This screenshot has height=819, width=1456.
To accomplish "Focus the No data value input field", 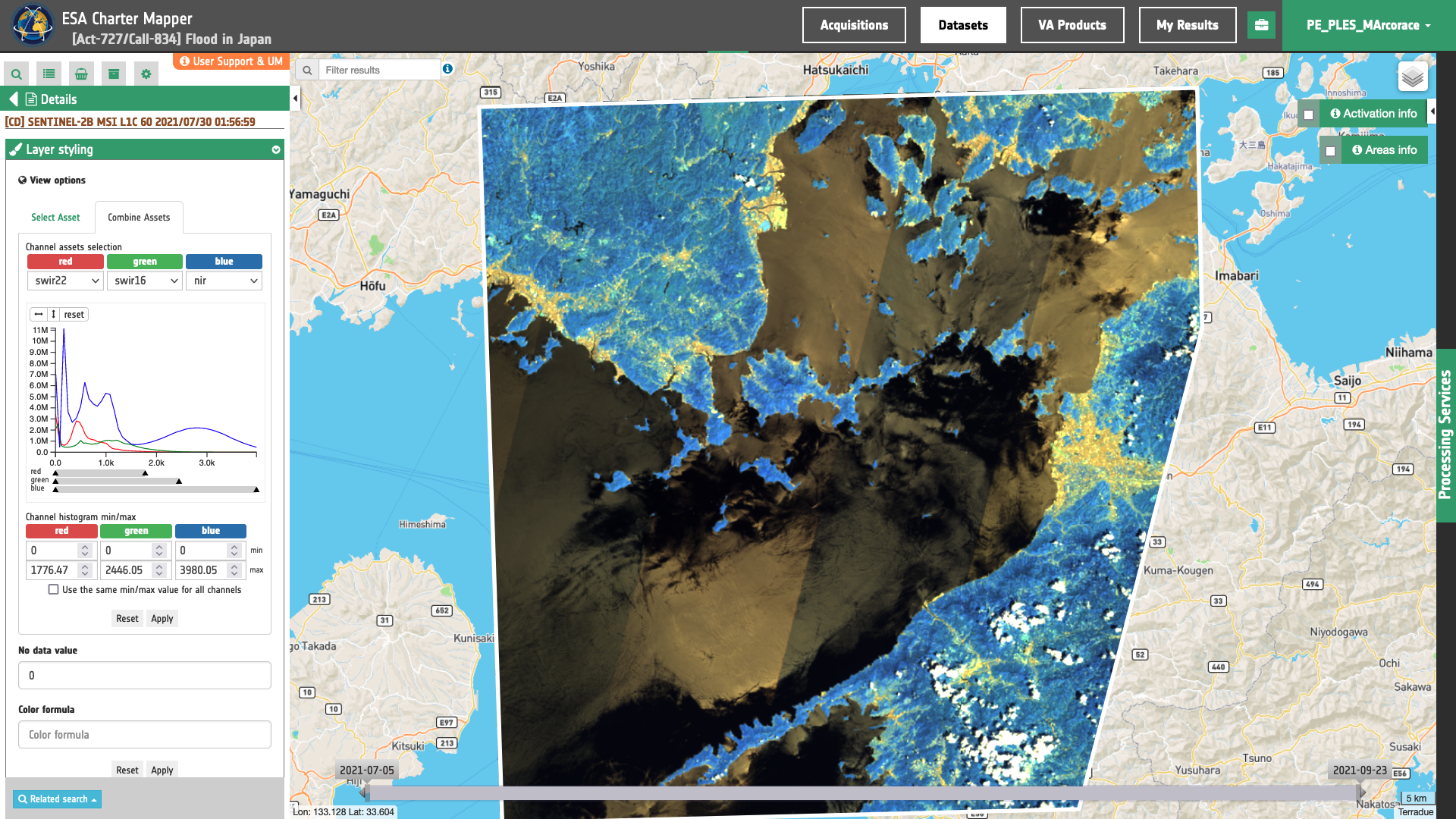I will click(145, 676).
